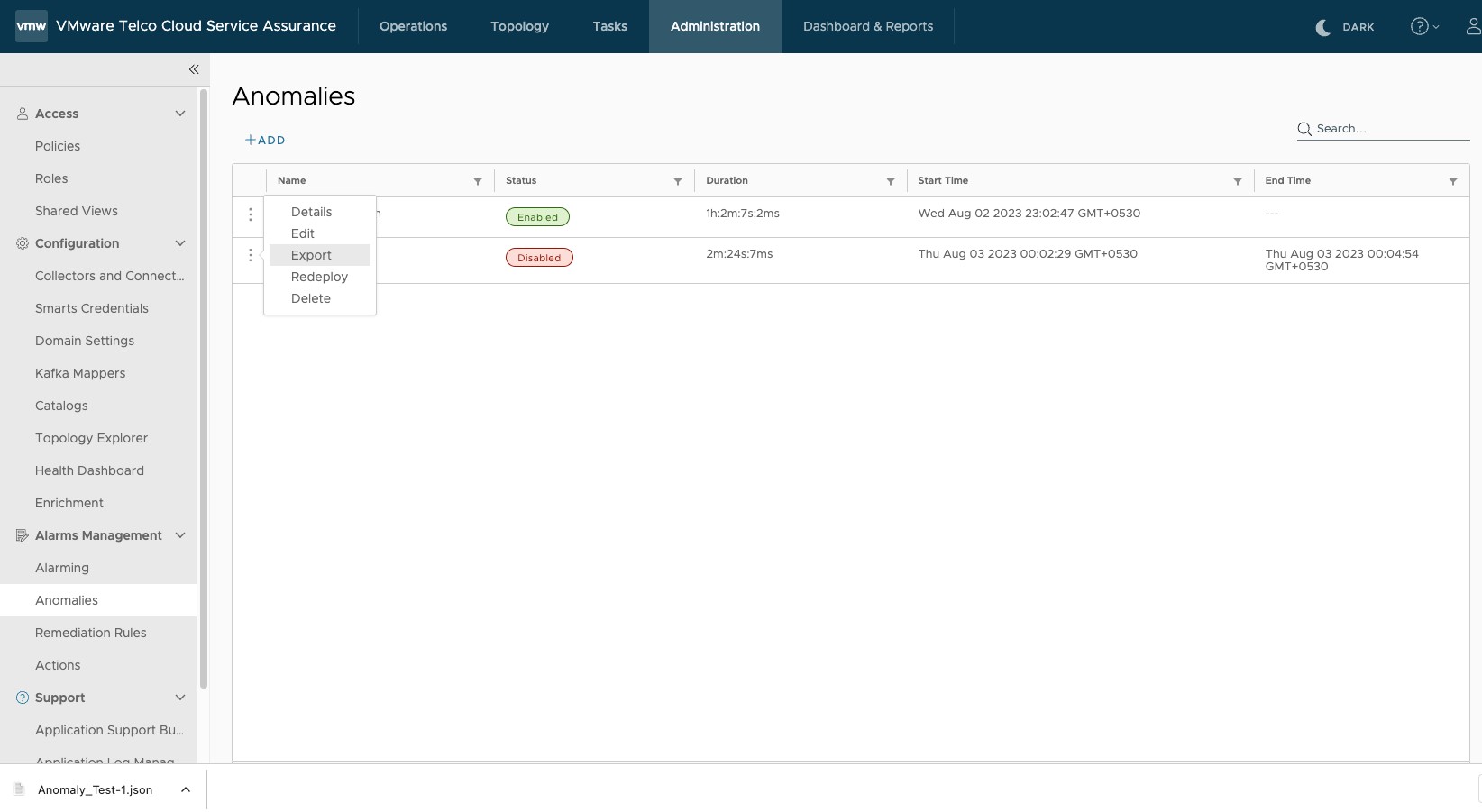
Task: Click the Support question icon
Action: 23,698
